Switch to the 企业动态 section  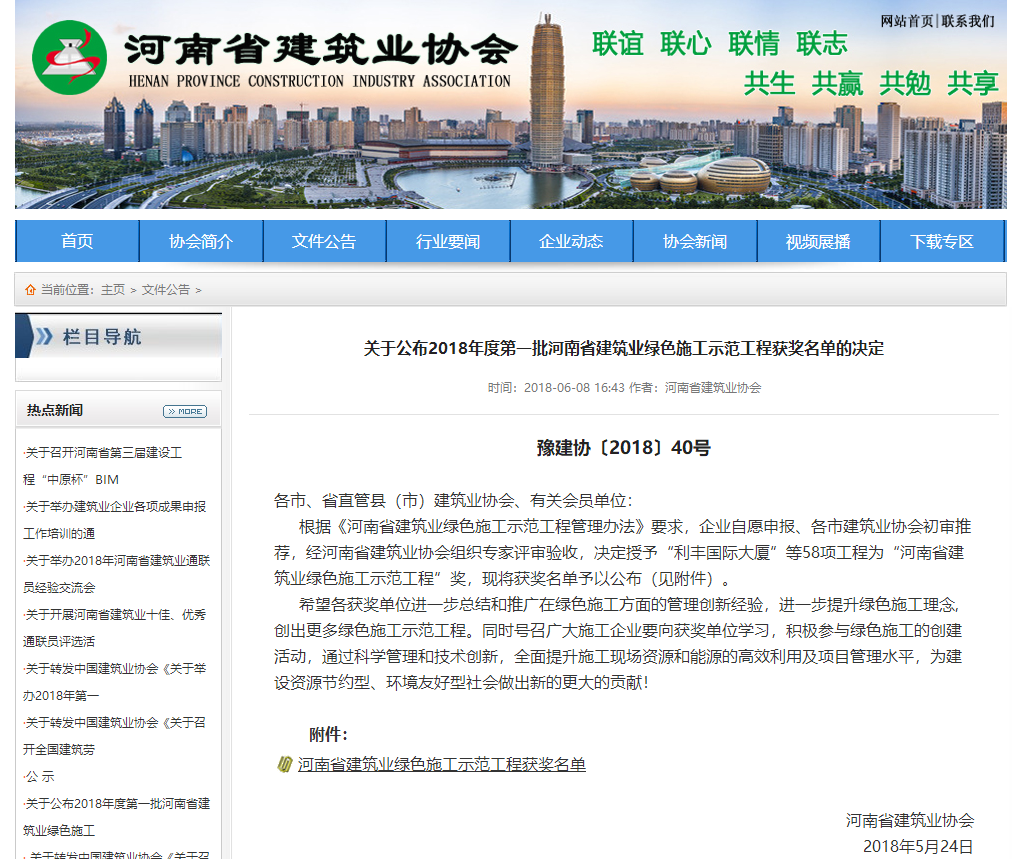571,242
